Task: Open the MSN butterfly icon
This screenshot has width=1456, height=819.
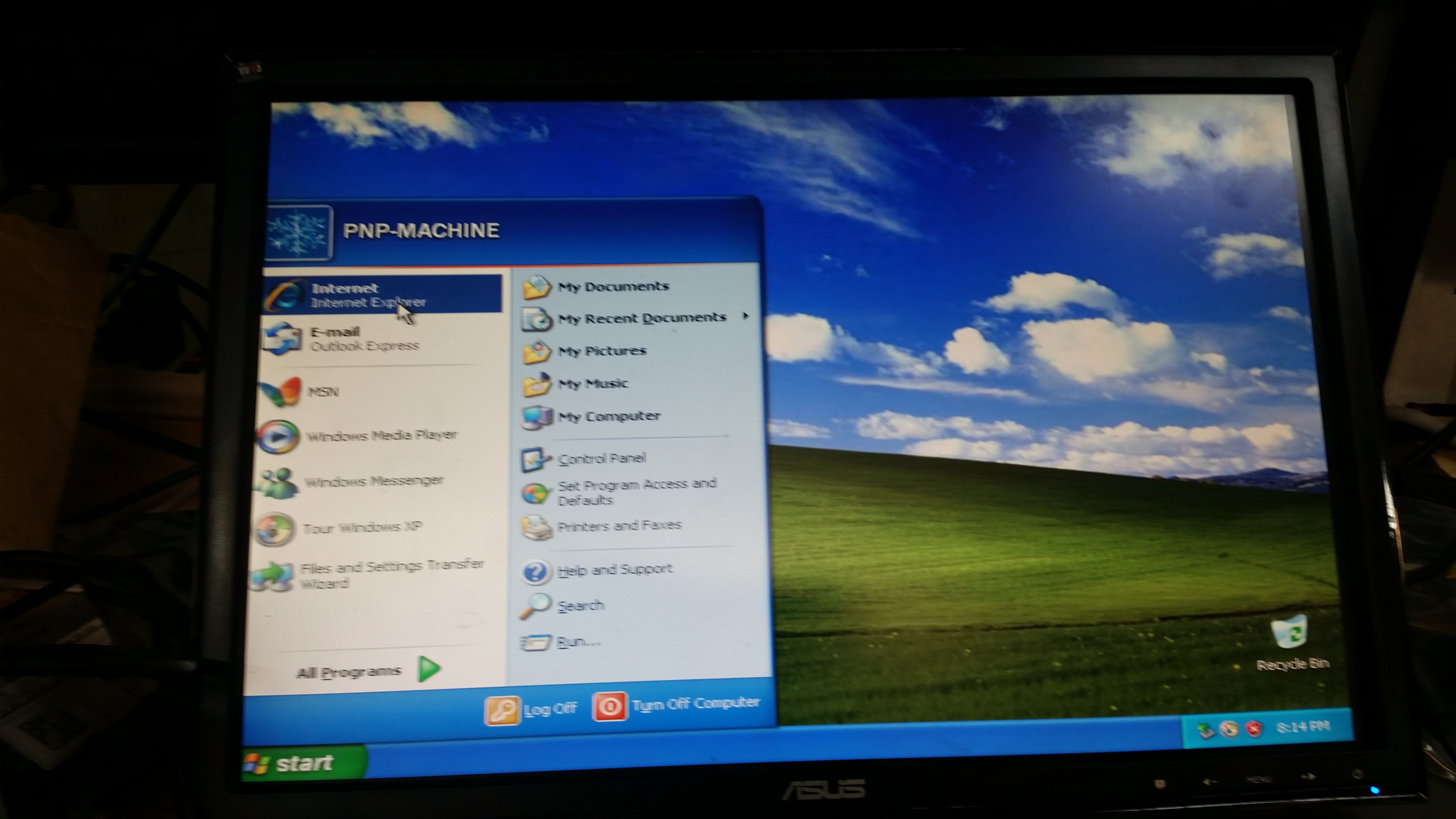Action: 280,392
